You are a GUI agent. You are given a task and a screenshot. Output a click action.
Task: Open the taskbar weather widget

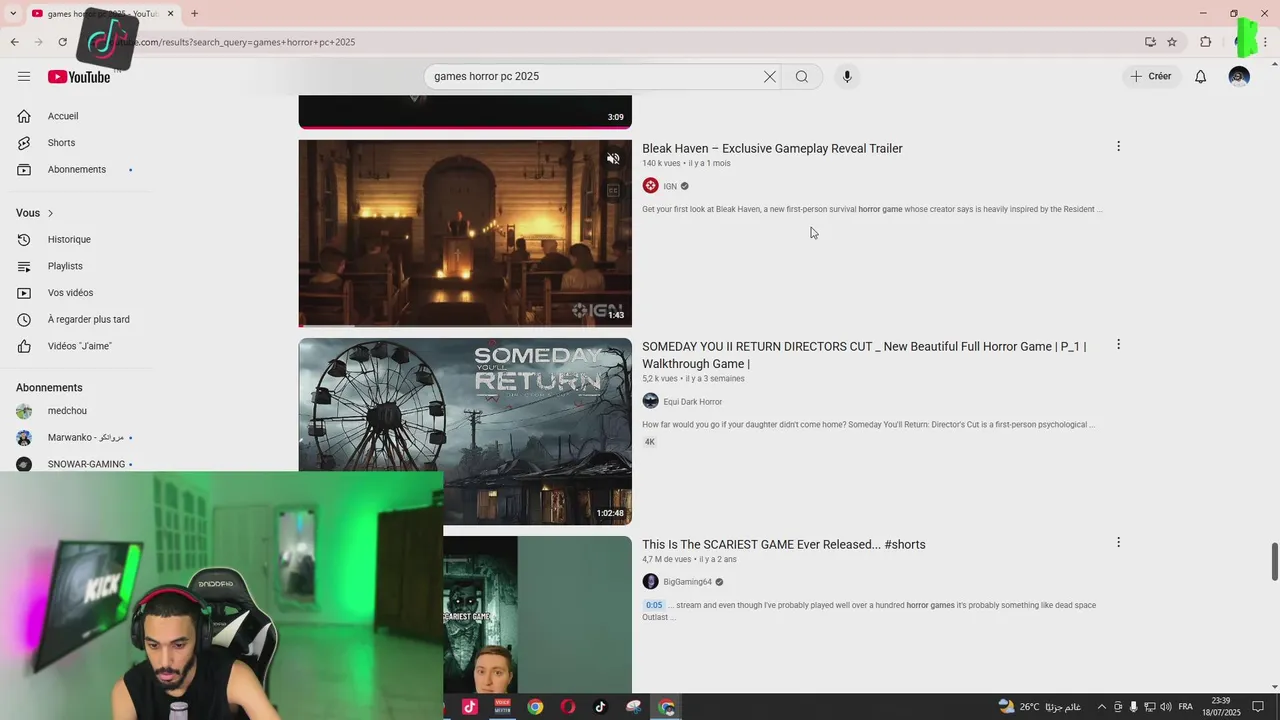(1039, 707)
